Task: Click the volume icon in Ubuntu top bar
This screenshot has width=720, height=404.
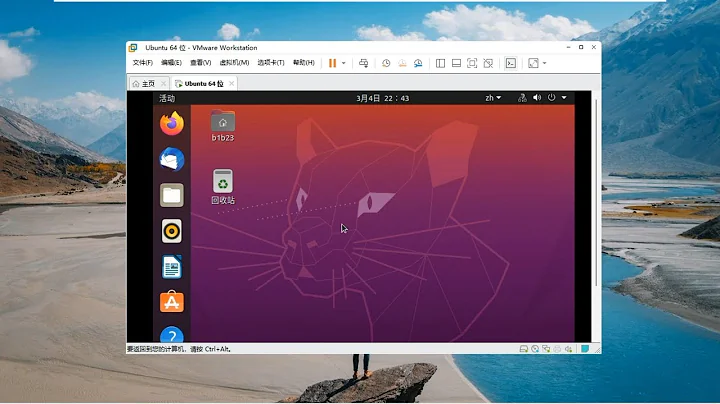Action: [x=537, y=98]
